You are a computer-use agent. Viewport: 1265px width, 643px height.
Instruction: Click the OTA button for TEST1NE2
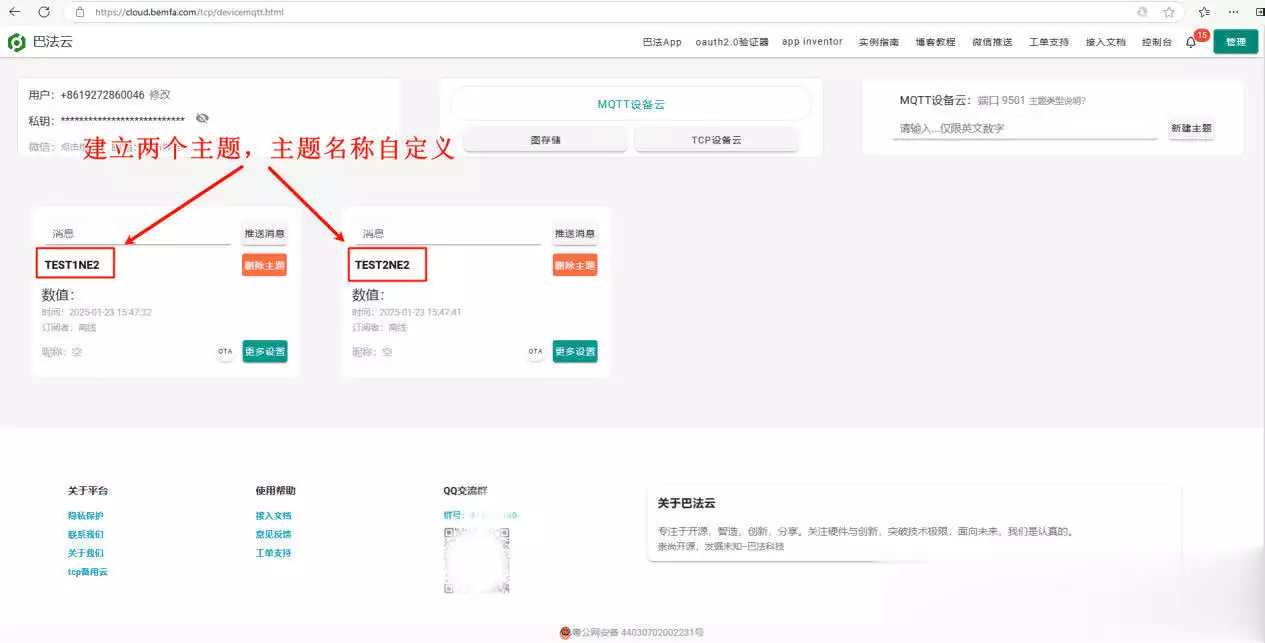(x=225, y=351)
